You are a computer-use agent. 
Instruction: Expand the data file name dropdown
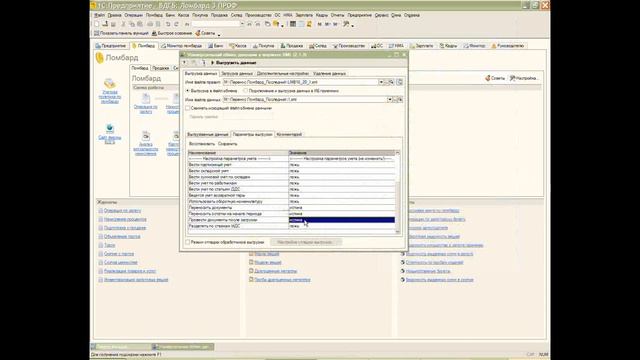[x=390, y=100]
